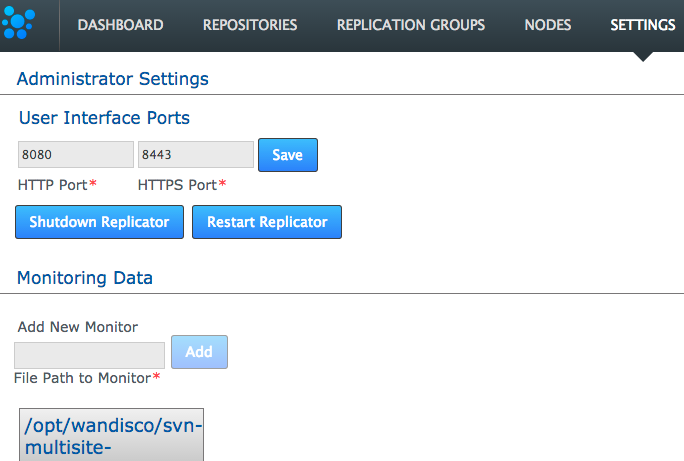Viewport: 684px width, 461px height.
Task: Click the User Interface Ports heading
Action: (x=104, y=118)
